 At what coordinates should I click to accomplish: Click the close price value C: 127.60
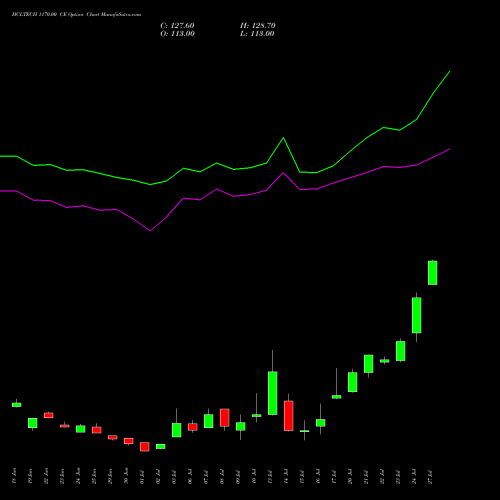[177, 26]
